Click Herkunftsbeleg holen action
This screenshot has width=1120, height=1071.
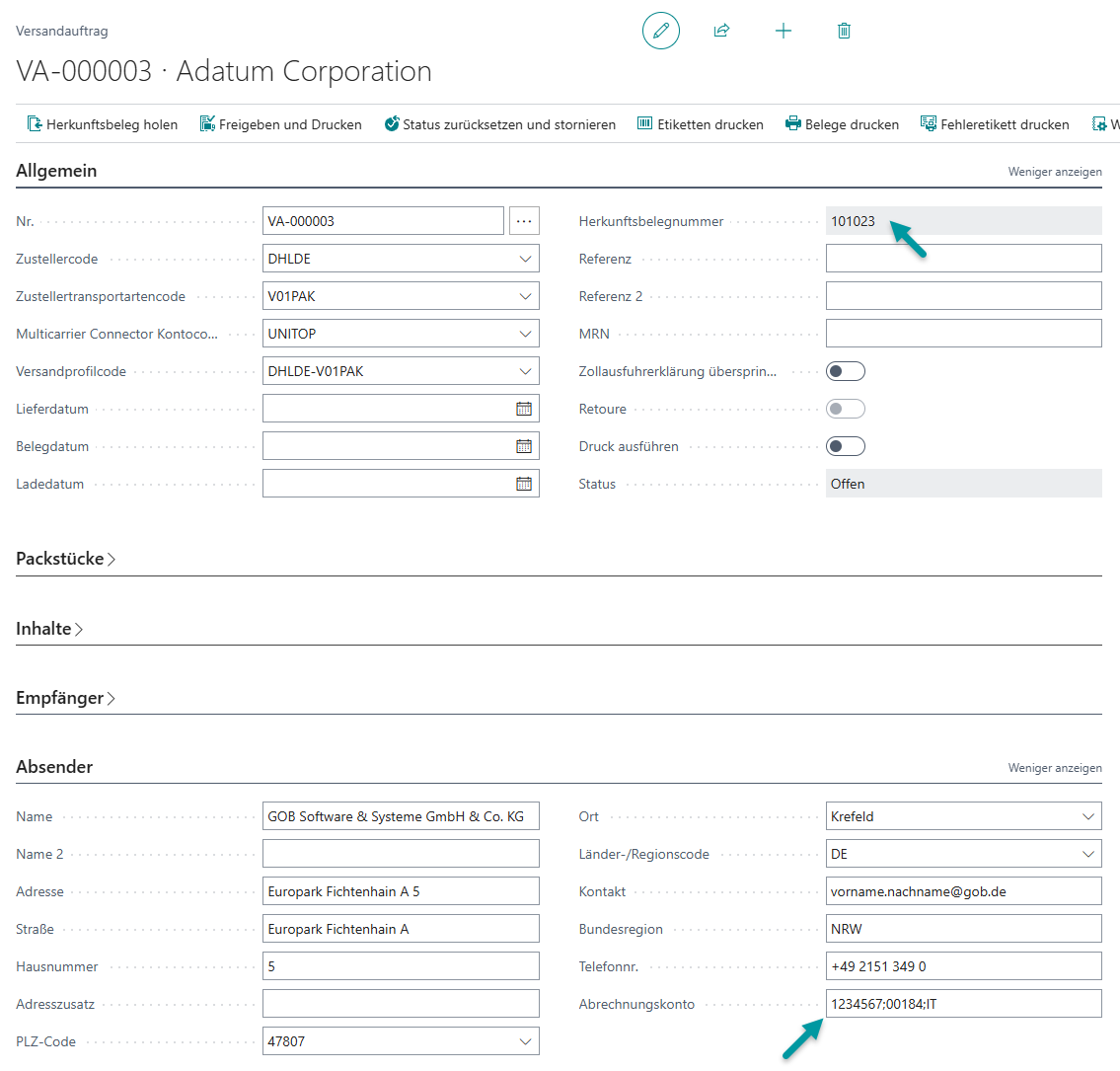[103, 124]
